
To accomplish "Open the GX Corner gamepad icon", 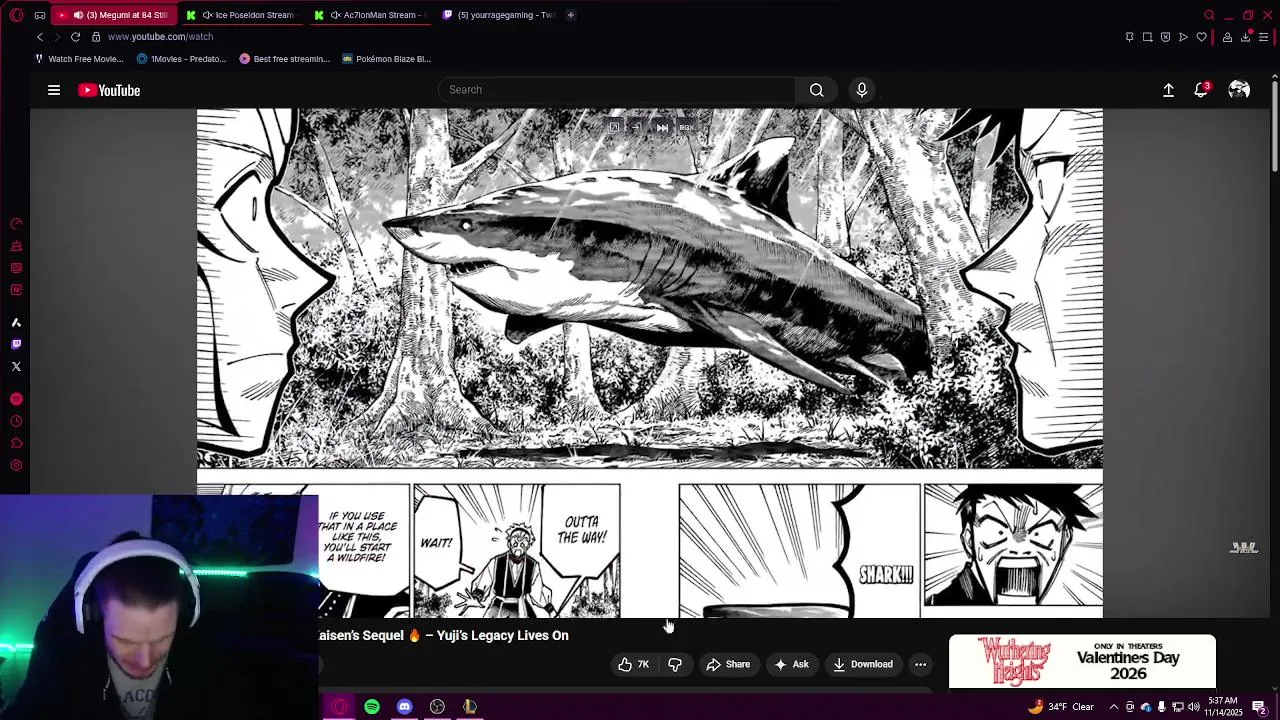I will coord(39,15).
